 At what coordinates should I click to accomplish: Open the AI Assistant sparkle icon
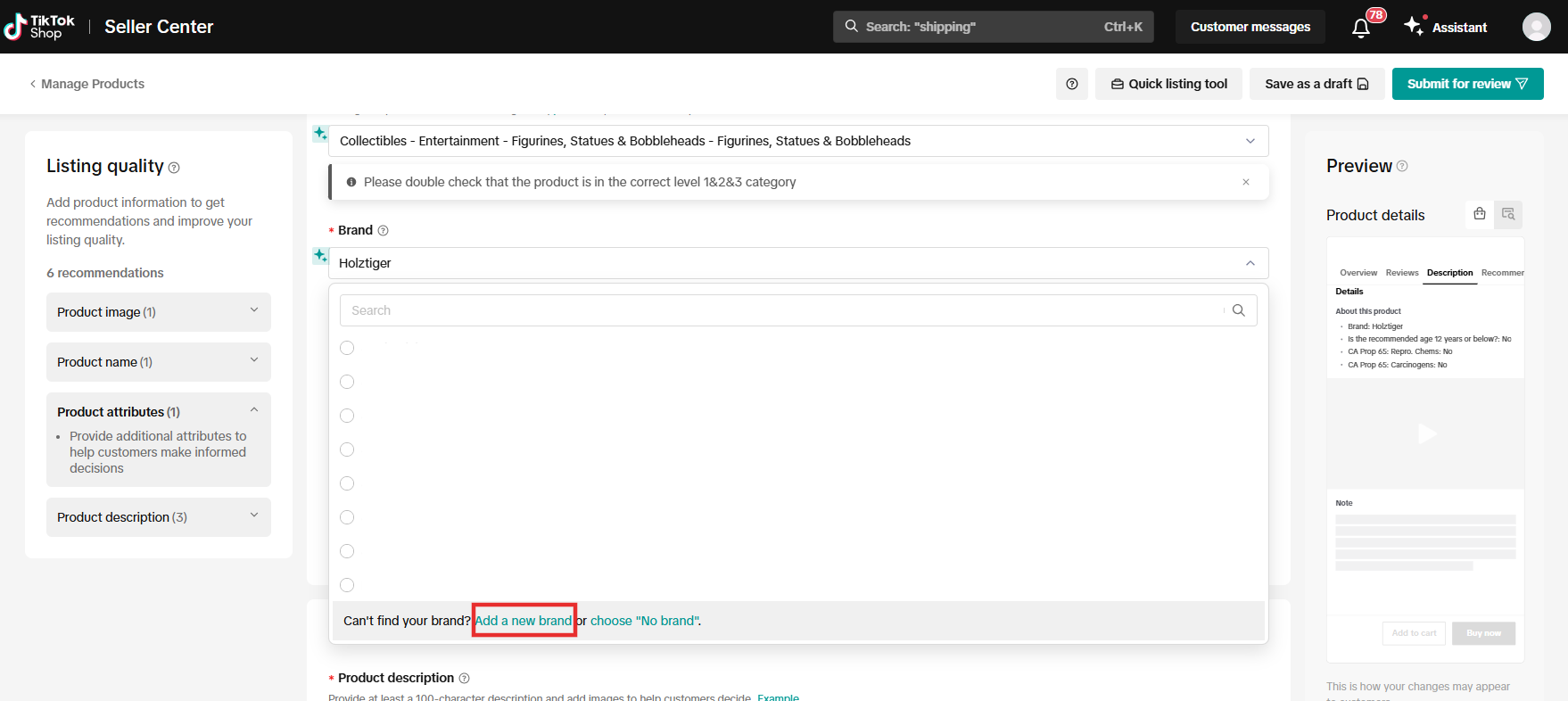click(1414, 27)
